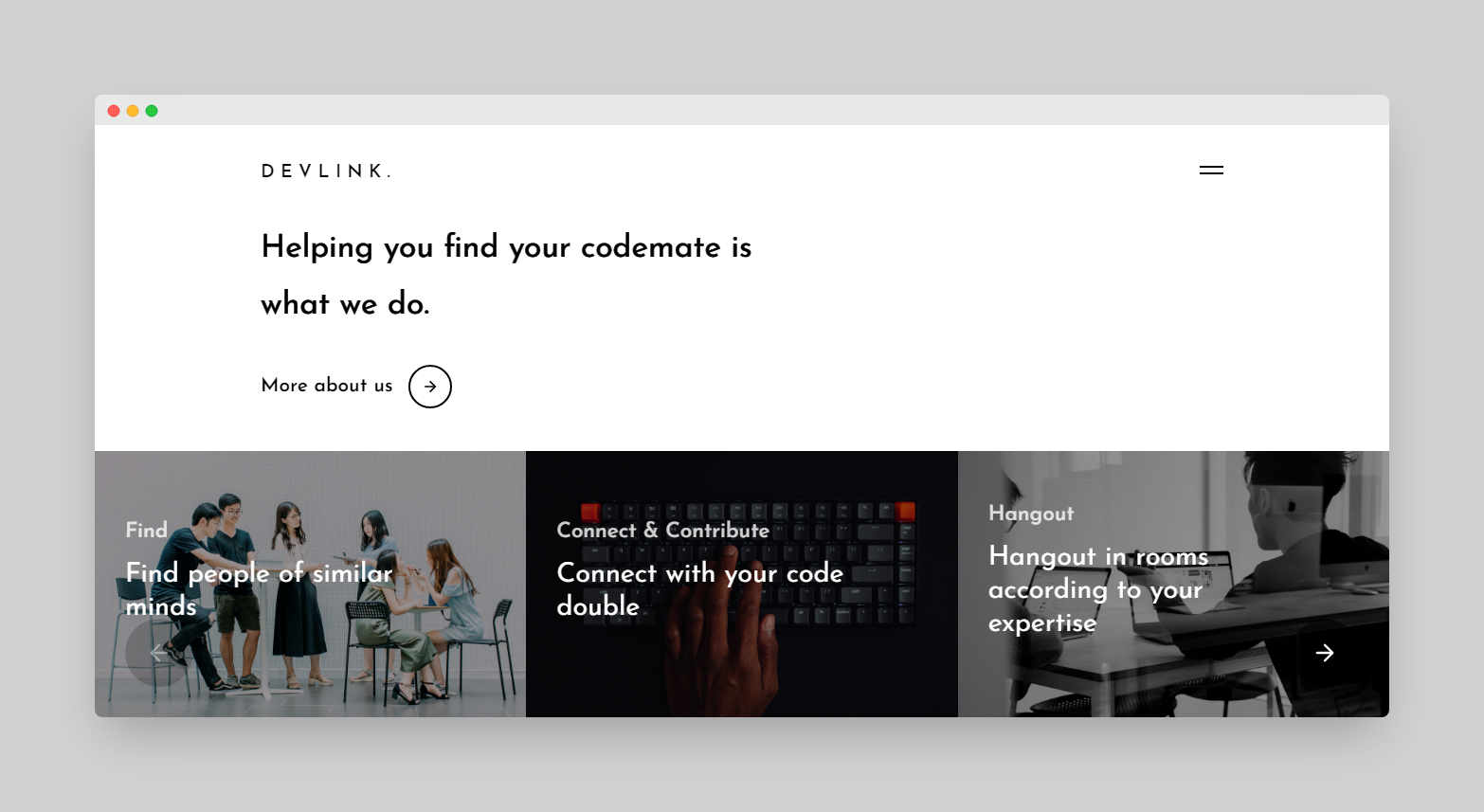
Task: Open the hamburger menu icon
Action: coord(1211,171)
